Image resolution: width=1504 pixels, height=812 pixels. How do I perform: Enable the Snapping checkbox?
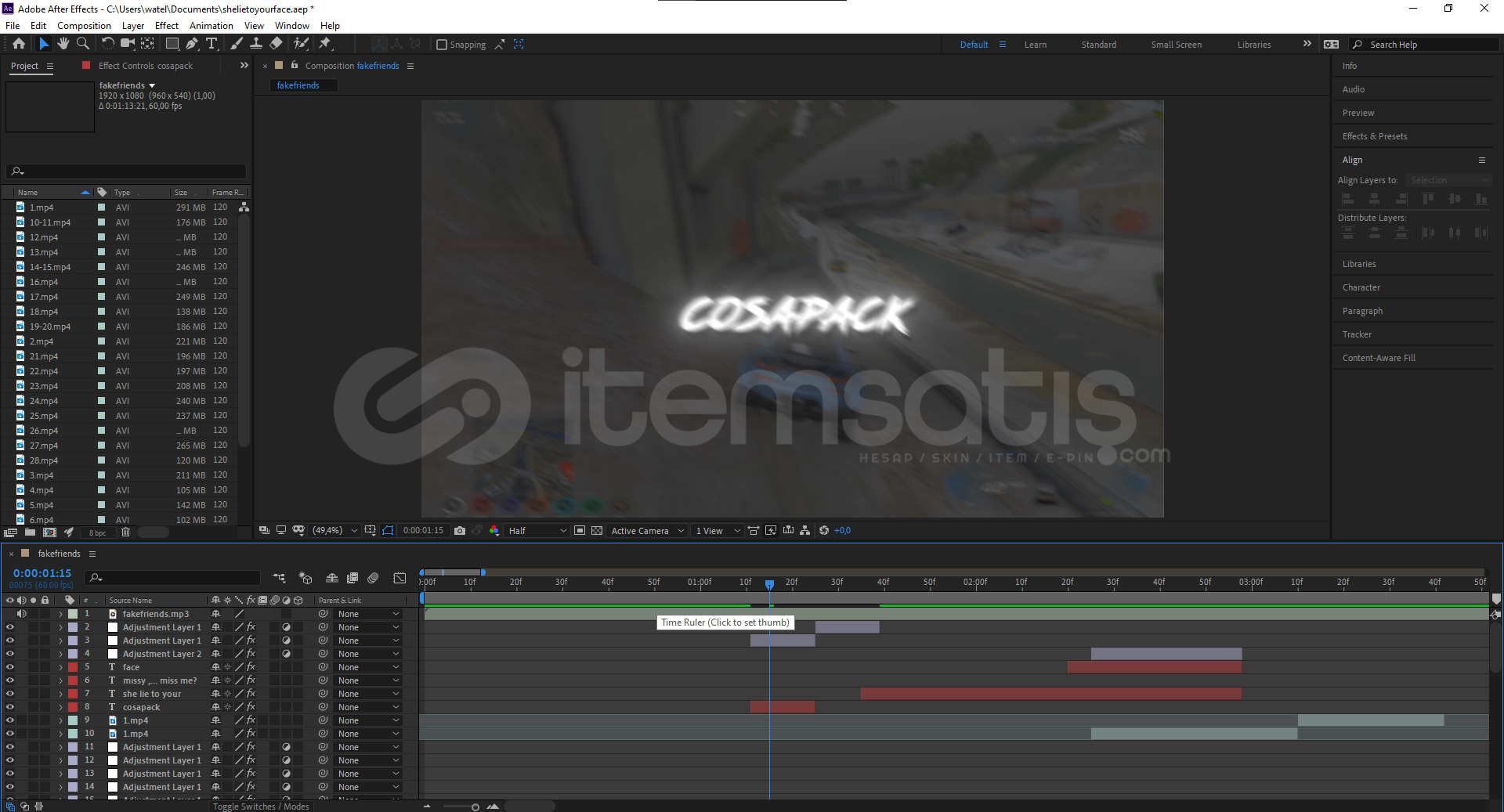coord(442,45)
